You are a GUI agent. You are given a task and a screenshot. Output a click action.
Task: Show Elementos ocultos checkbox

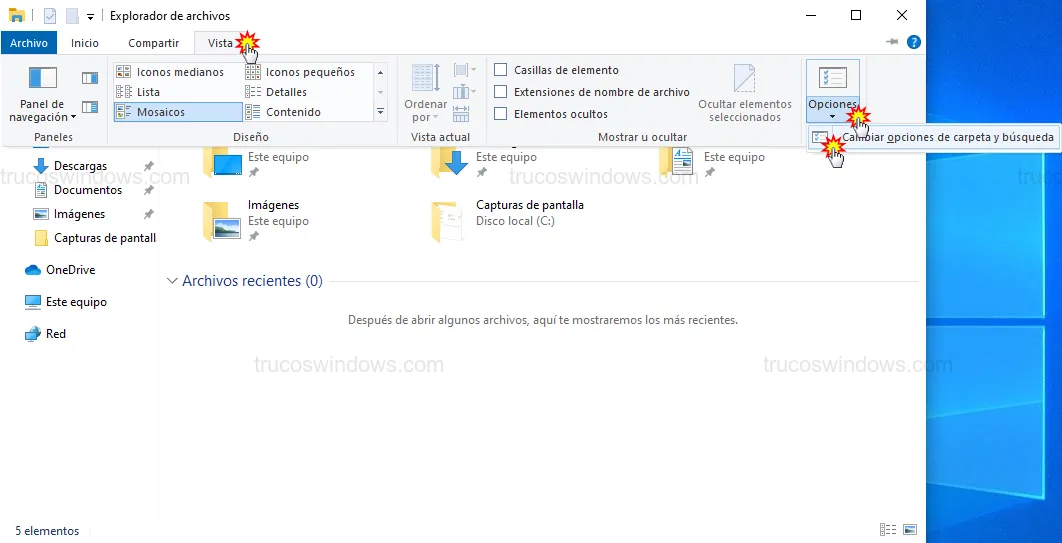coord(501,114)
